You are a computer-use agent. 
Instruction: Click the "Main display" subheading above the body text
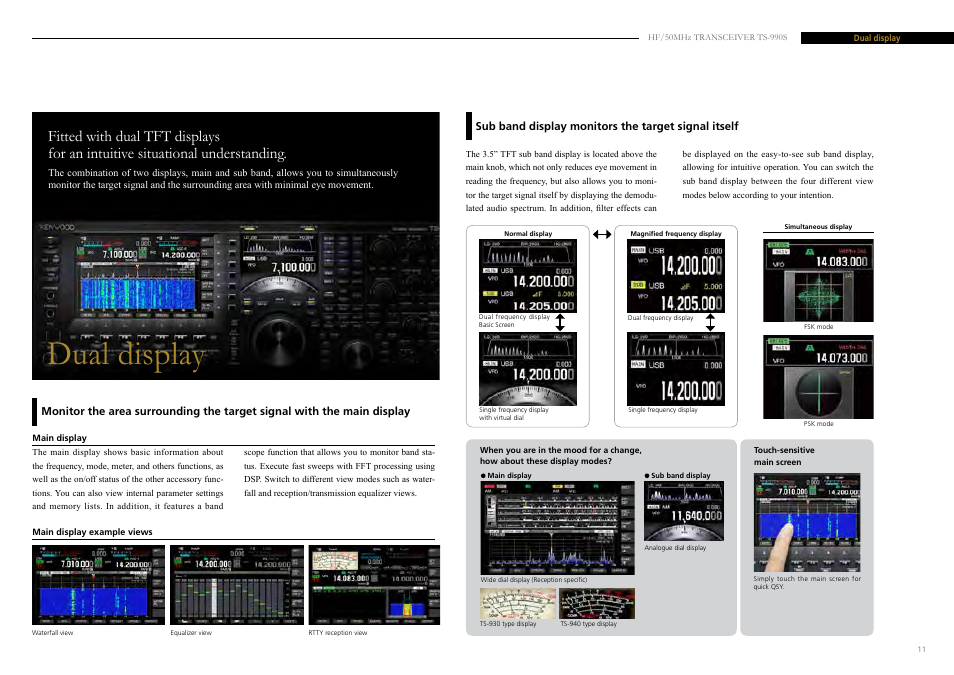60,438
